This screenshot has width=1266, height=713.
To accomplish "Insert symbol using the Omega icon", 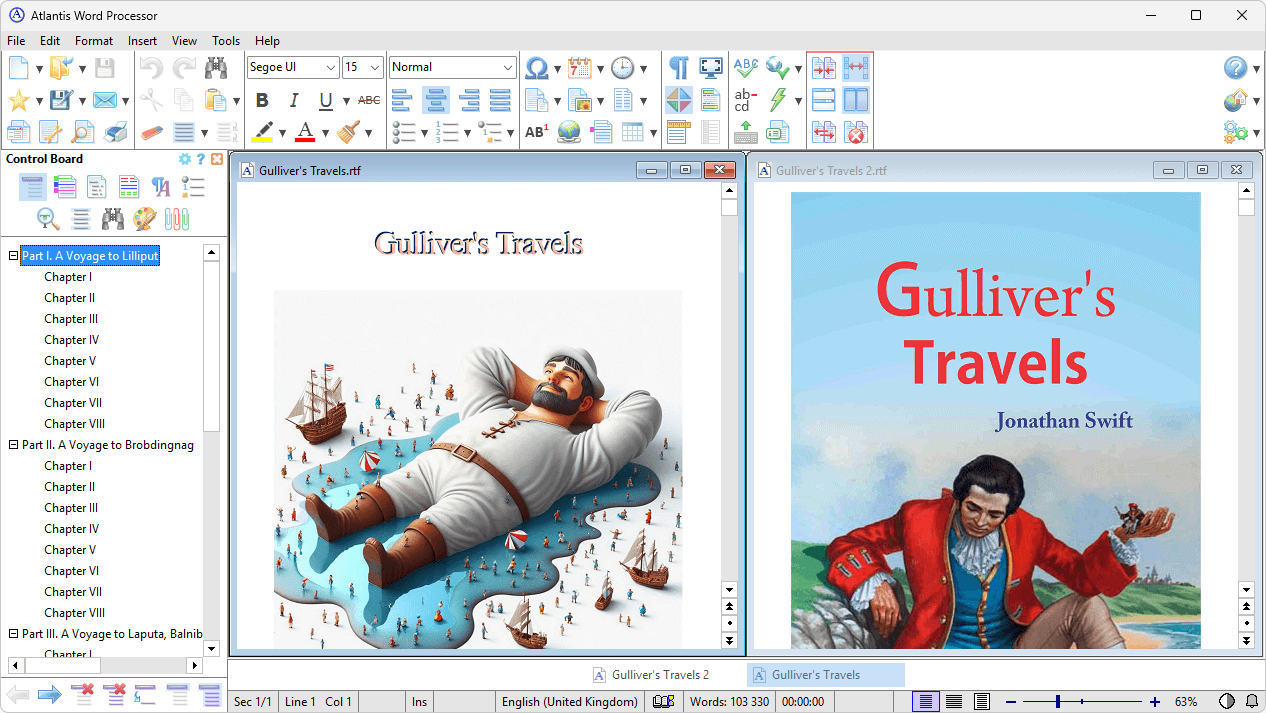I will [537, 68].
